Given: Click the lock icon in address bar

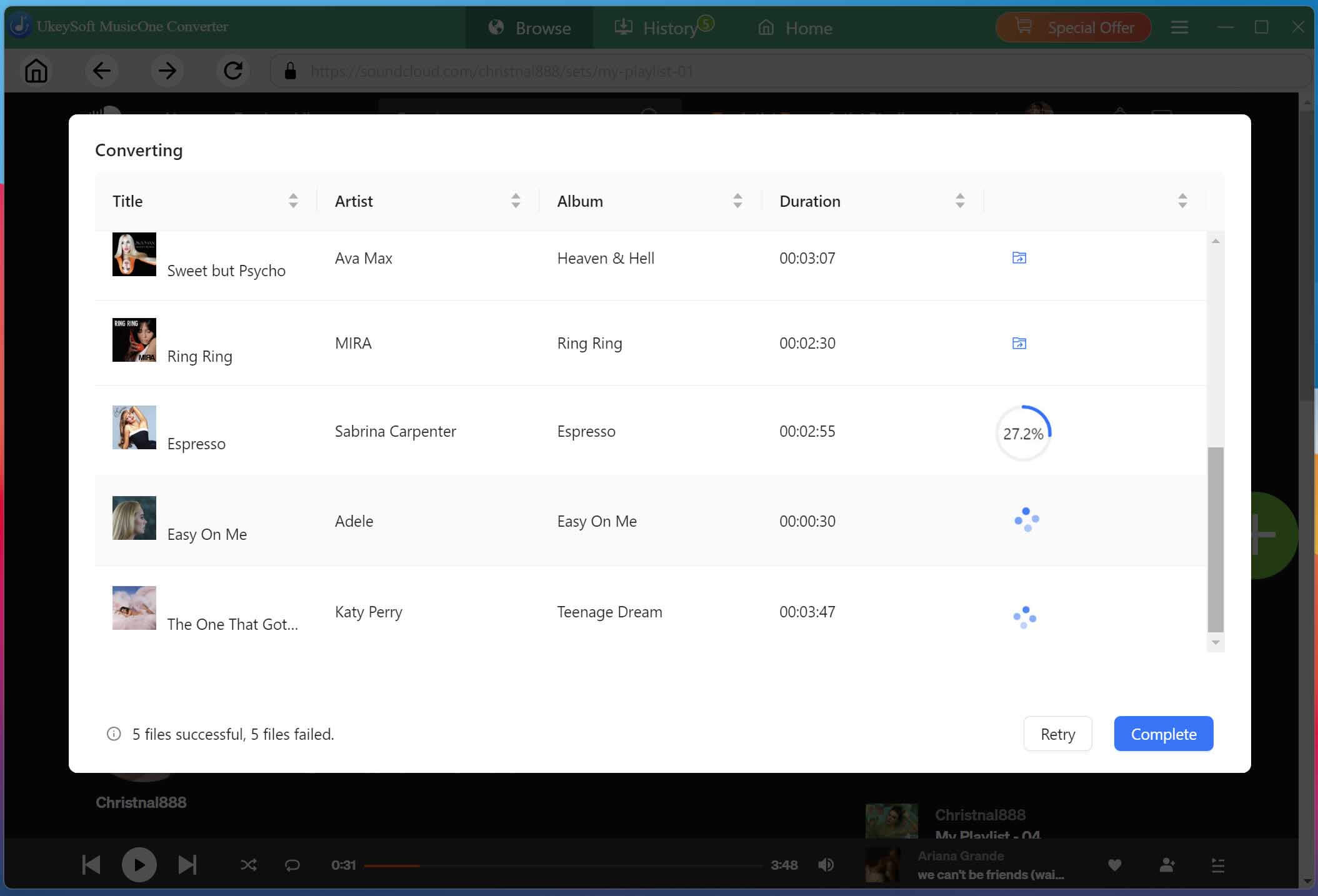Looking at the screenshot, I should (x=290, y=71).
